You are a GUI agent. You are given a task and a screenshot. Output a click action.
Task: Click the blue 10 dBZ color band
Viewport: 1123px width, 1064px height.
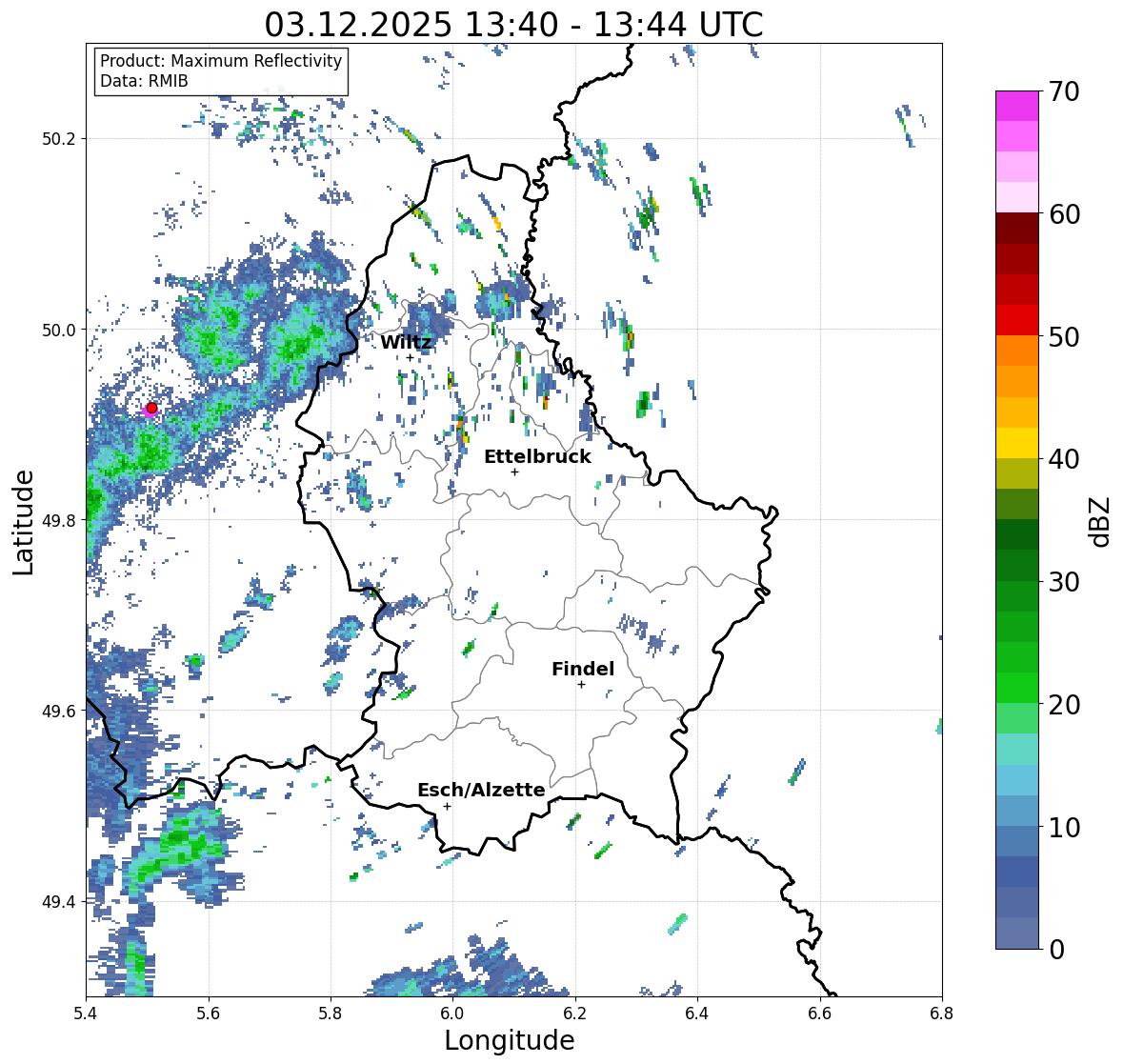tap(1017, 810)
